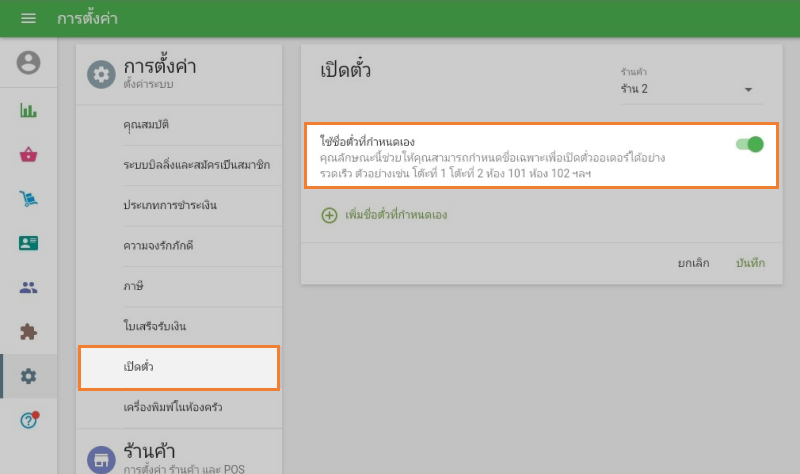Image resolution: width=800 pixels, height=474 pixels.
Task: Click the plus circle add ticket icon
Action: pyautogui.click(x=329, y=215)
